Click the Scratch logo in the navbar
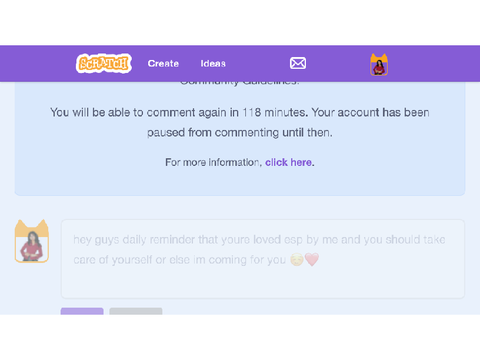The image size is (480, 360). (x=104, y=63)
